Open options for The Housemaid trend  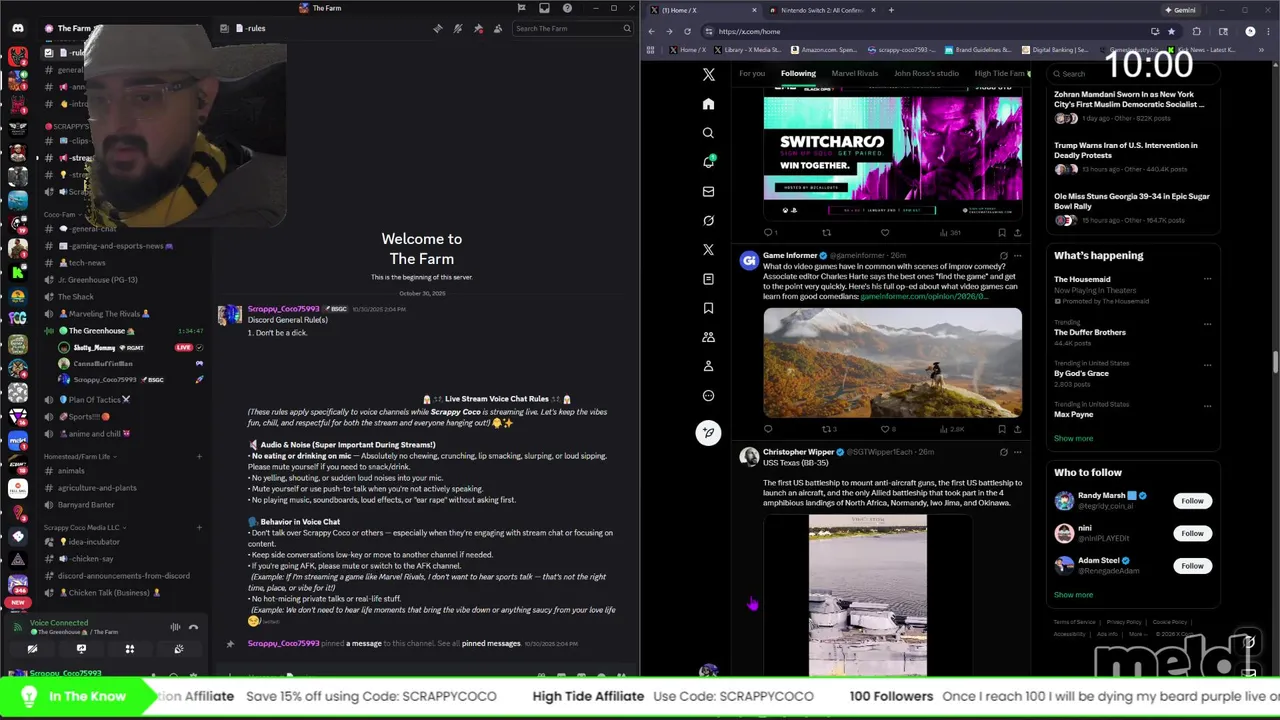coord(1207,279)
